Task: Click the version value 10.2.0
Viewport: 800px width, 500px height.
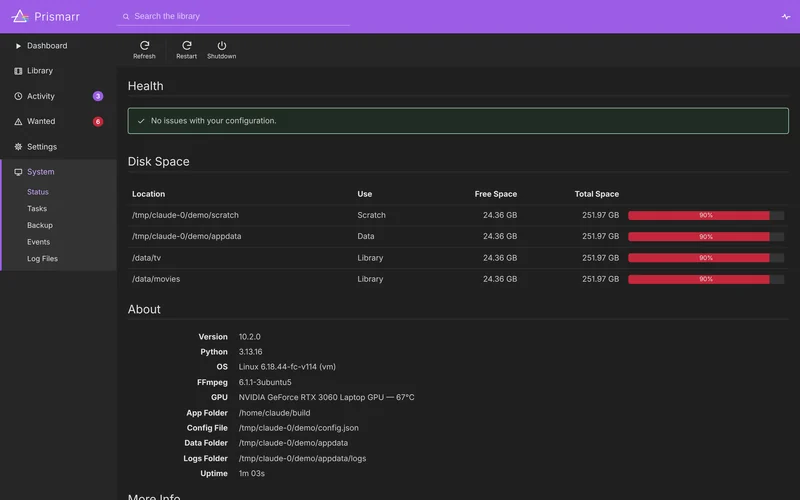Action: click(x=249, y=337)
